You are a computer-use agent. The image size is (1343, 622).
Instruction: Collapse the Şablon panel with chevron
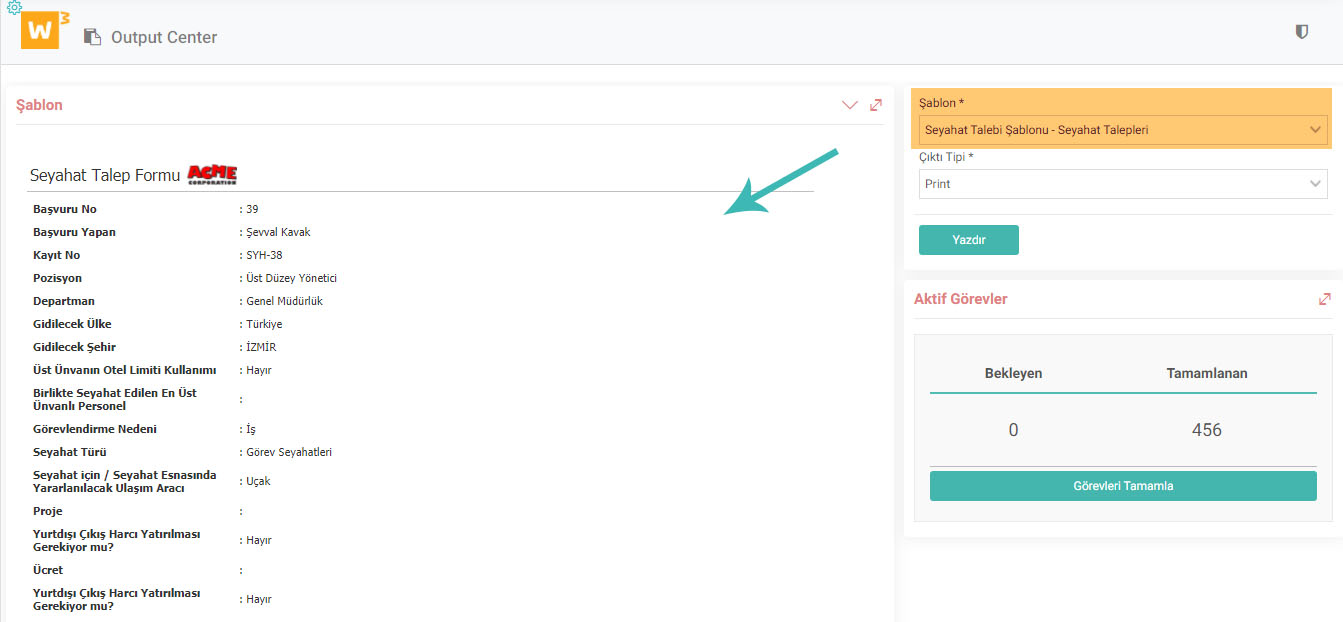click(x=849, y=105)
